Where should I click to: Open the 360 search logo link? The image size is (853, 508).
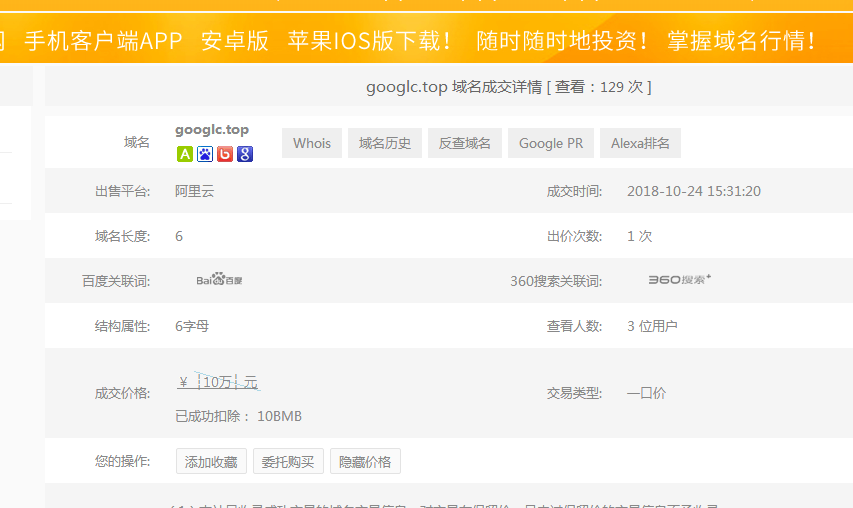point(679,280)
